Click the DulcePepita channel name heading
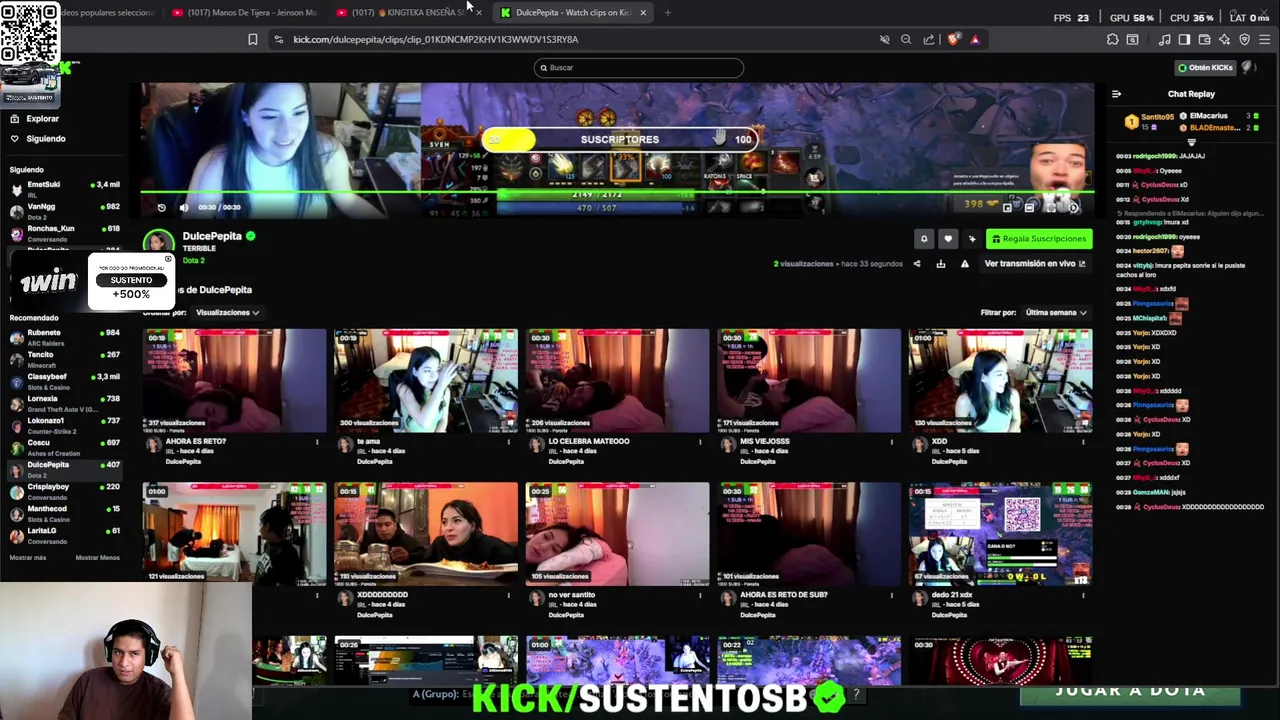The image size is (1280, 720). coord(212,237)
